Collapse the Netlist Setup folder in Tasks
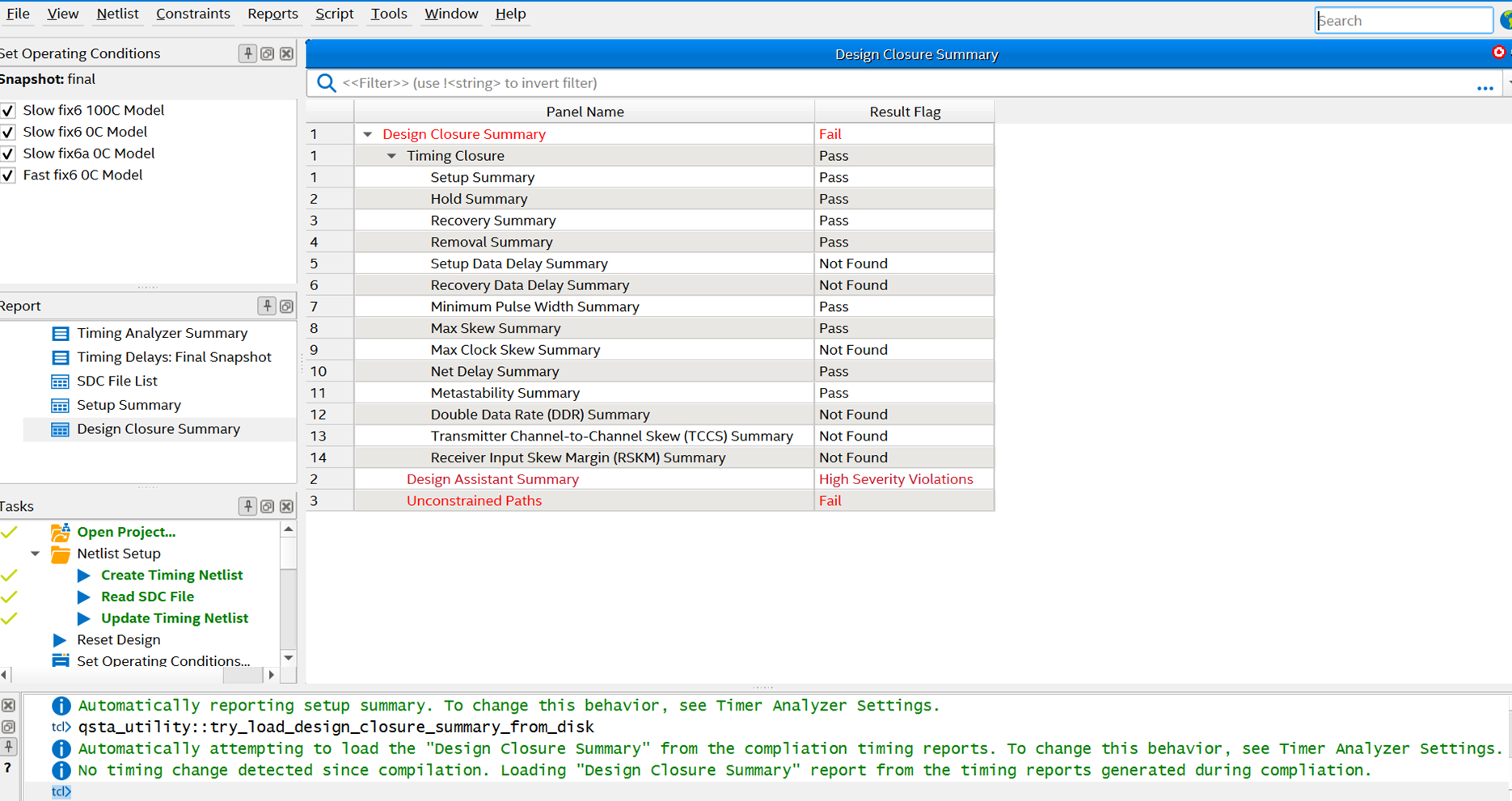Viewport: 1512px width, 801px height. point(36,554)
